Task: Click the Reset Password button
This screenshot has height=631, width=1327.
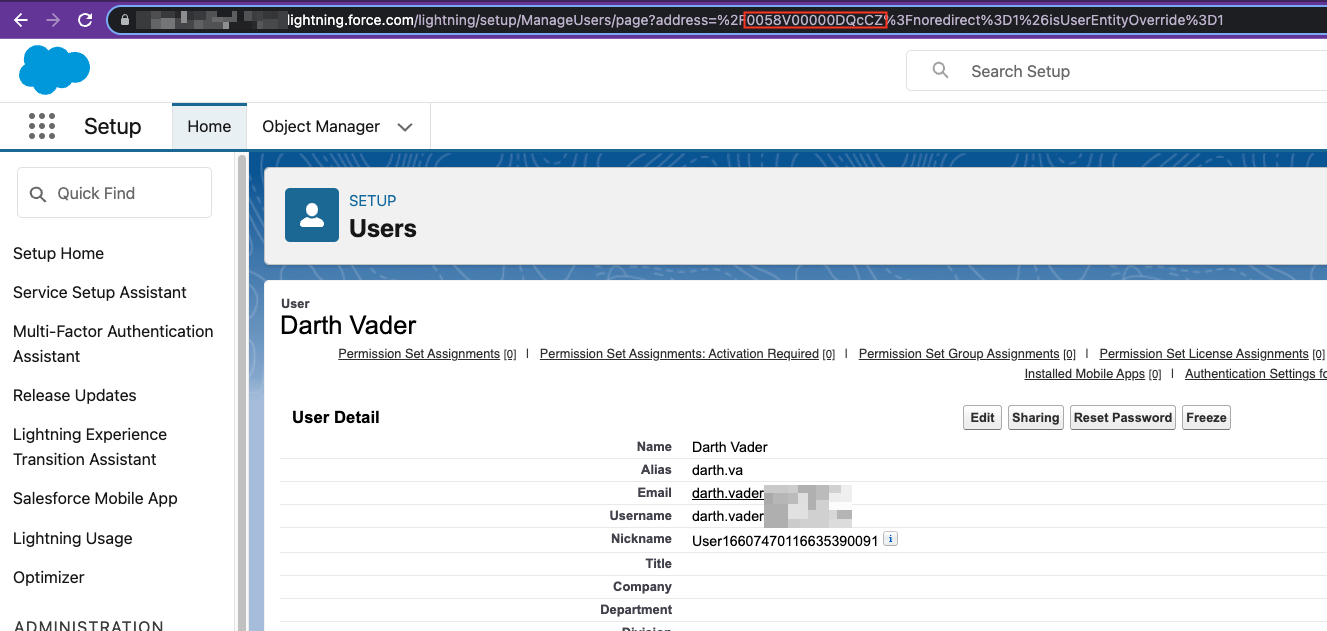Action: pyautogui.click(x=1123, y=418)
